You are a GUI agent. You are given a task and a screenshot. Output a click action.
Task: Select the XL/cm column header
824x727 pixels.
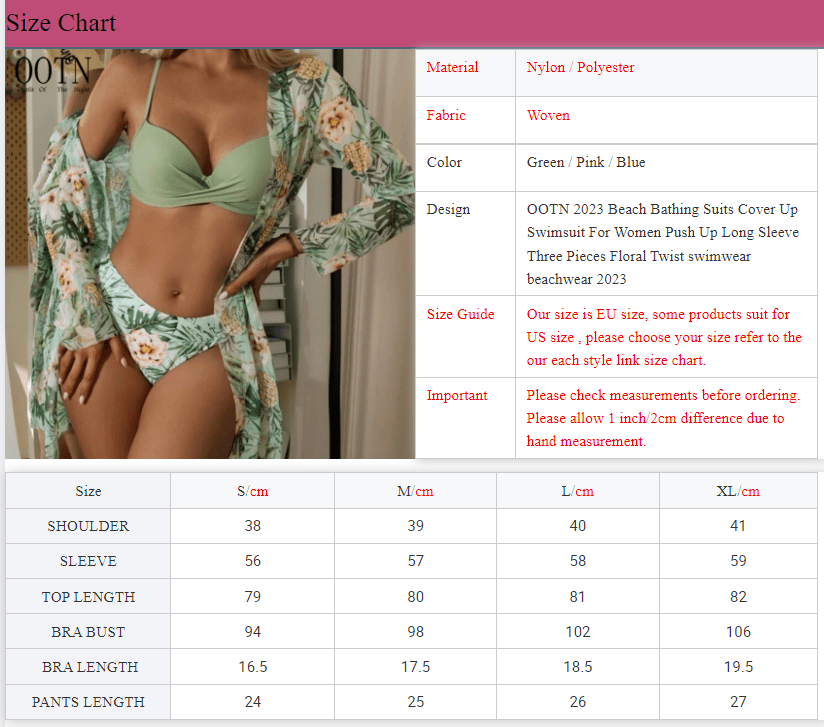[x=738, y=491]
